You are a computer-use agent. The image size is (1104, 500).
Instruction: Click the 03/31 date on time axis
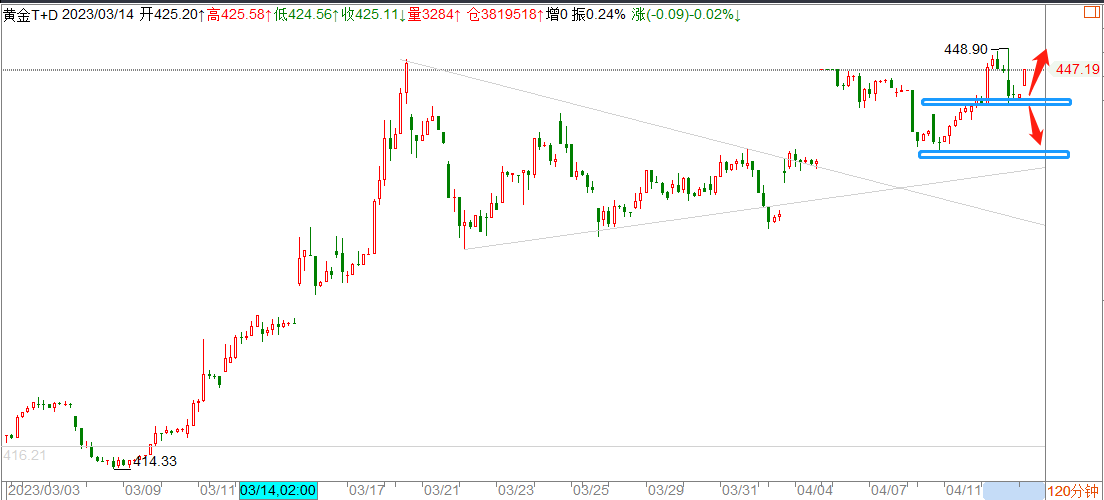[739, 490]
